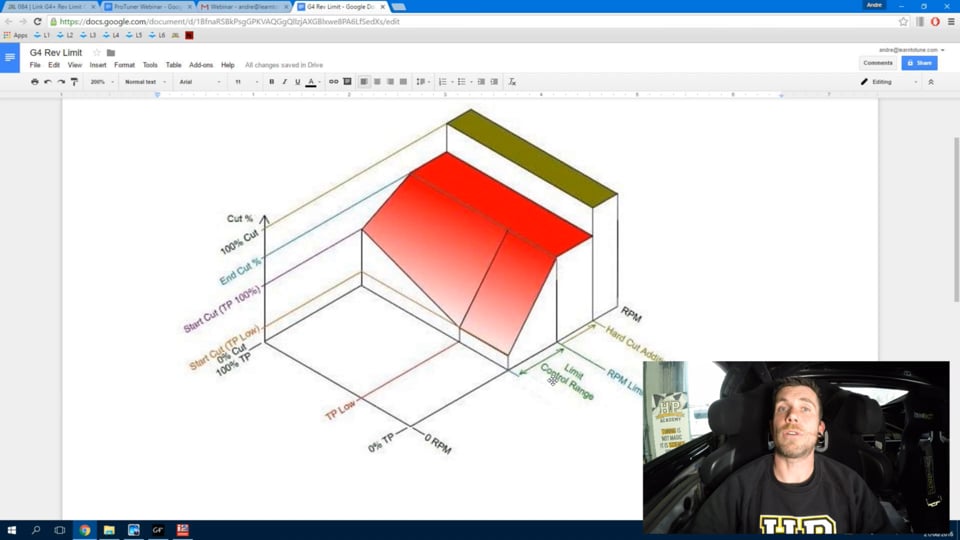The image size is (960, 540).
Task: Click the Undo arrow icon
Action: pos(48,81)
